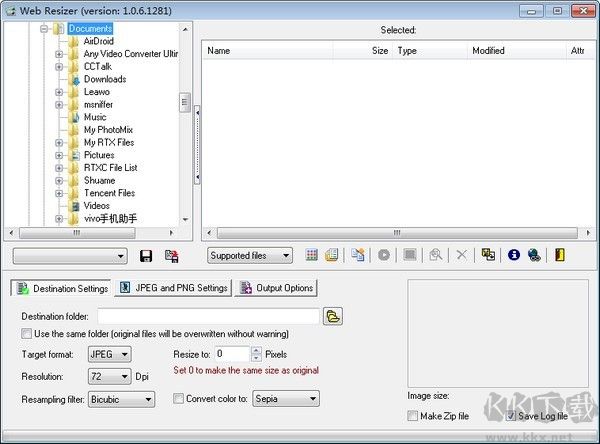Screen dimensions: 600x444
Task: Expand the Any Video Converter folder node
Action: tap(59, 54)
